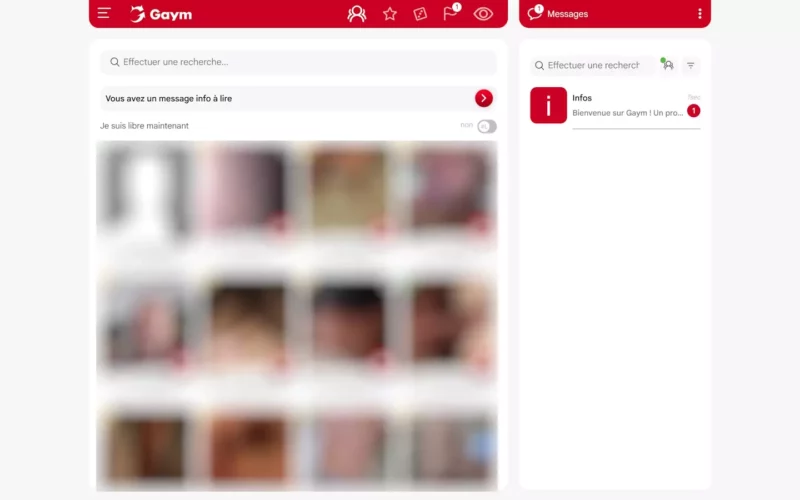
Task: Click the main search field "Effectuer une recherche..."
Action: point(298,62)
